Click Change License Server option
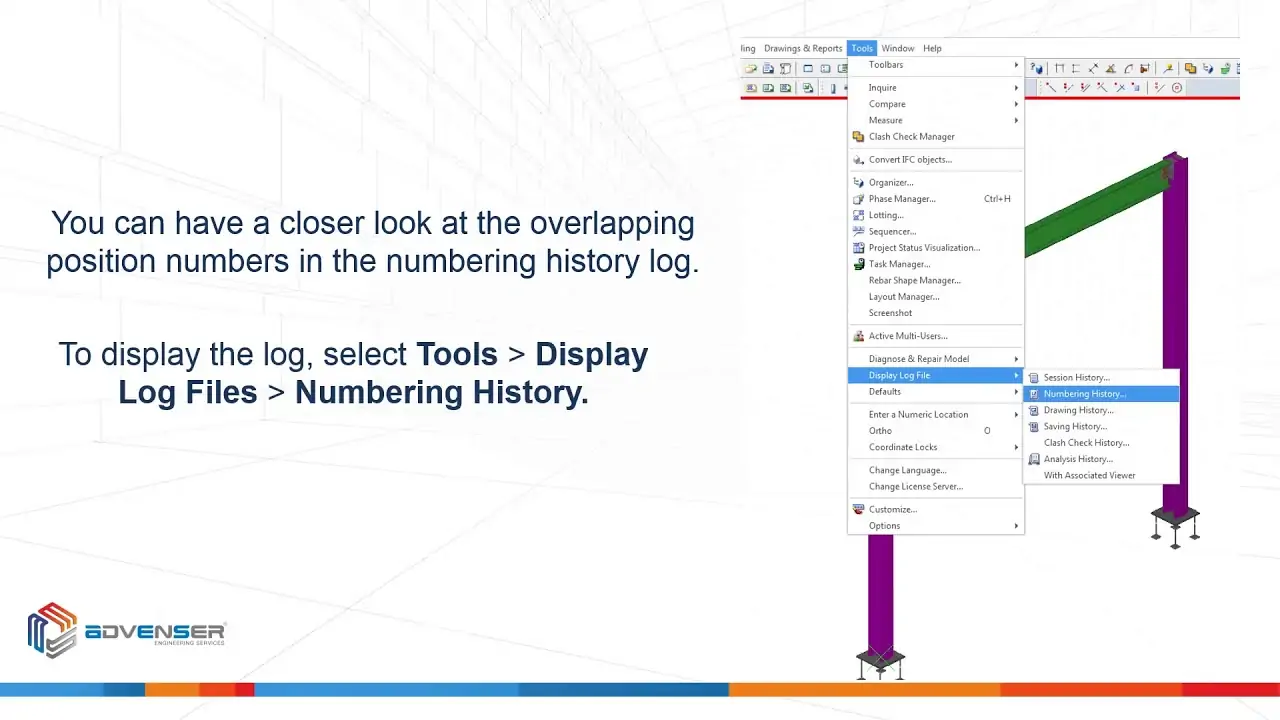The width and height of the screenshot is (1280, 720). pyautogui.click(x=915, y=487)
